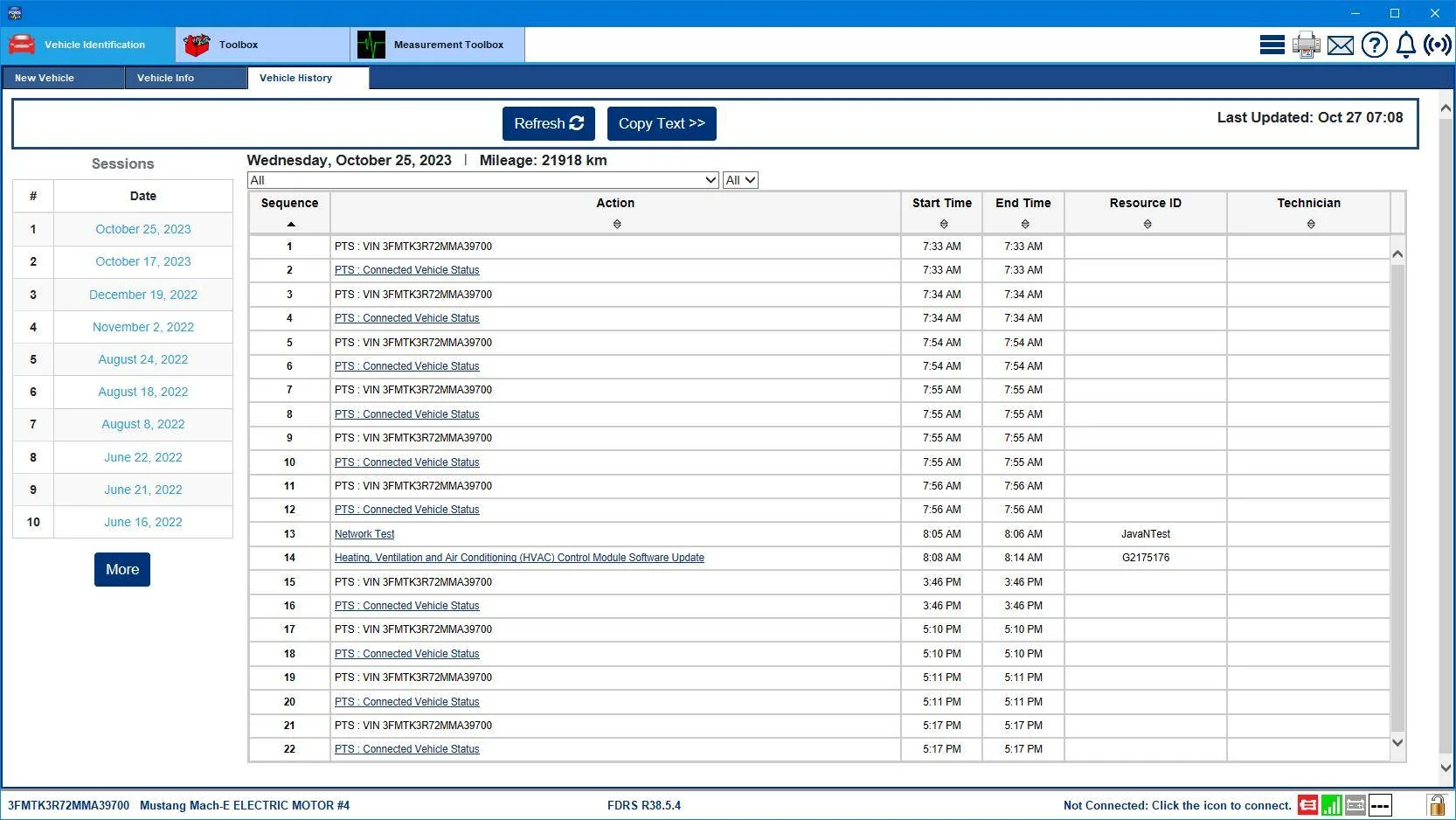The width and height of the screenshot is (1456, 820).
Task: Select the New Vehicle sub-tab
Action: click(63, 78)
